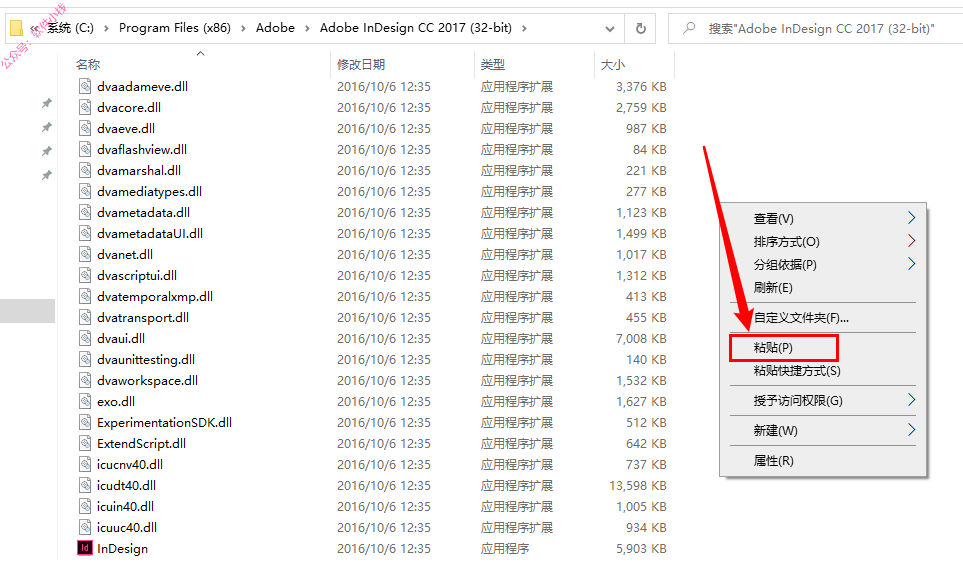Expand chevron after Program Files (x86) breadcrumb
Screen dimensions: 963x569
tap(243, 28)
